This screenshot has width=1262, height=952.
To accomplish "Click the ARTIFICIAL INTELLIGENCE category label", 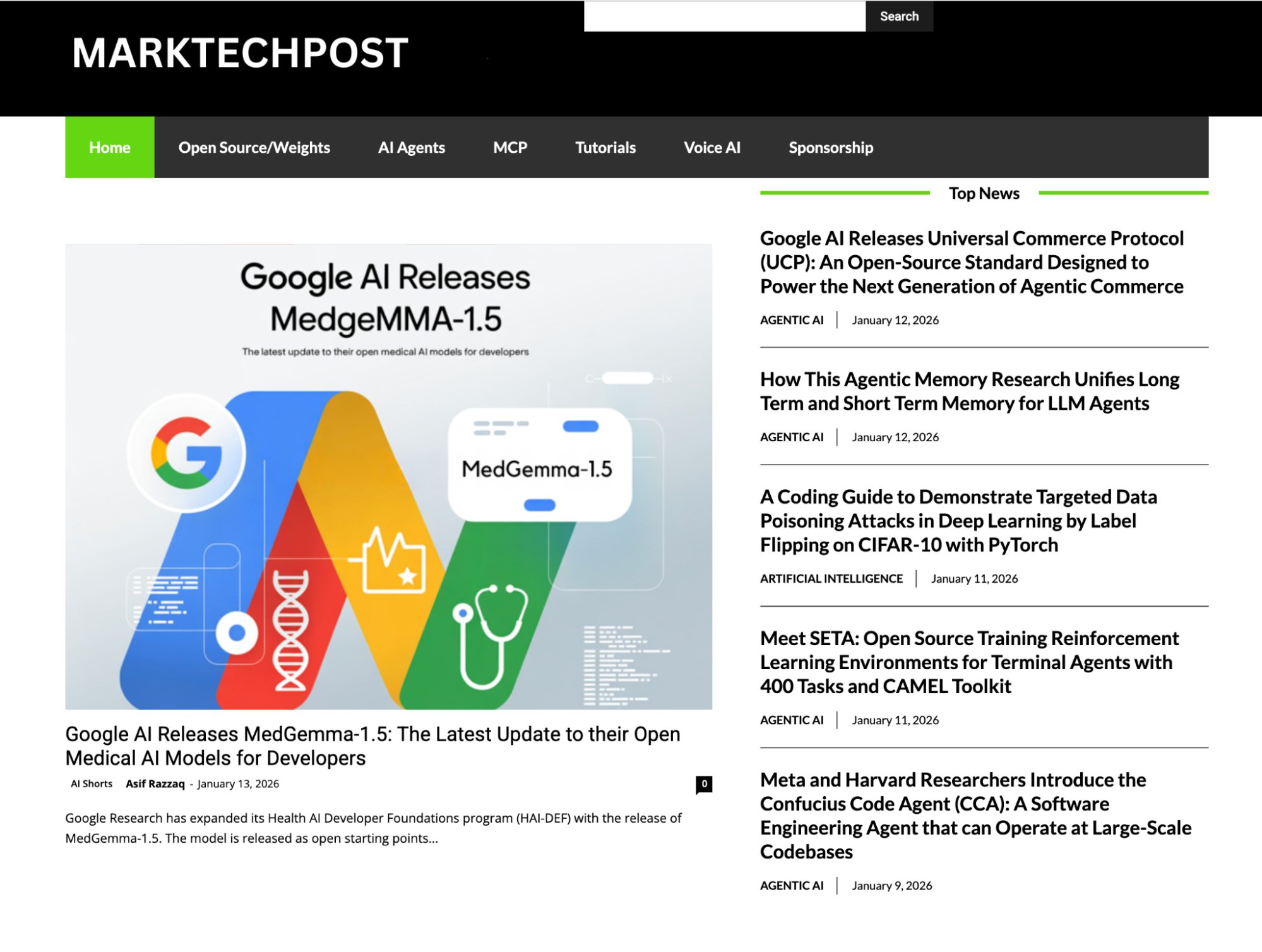I will click(x=831, y=579).
